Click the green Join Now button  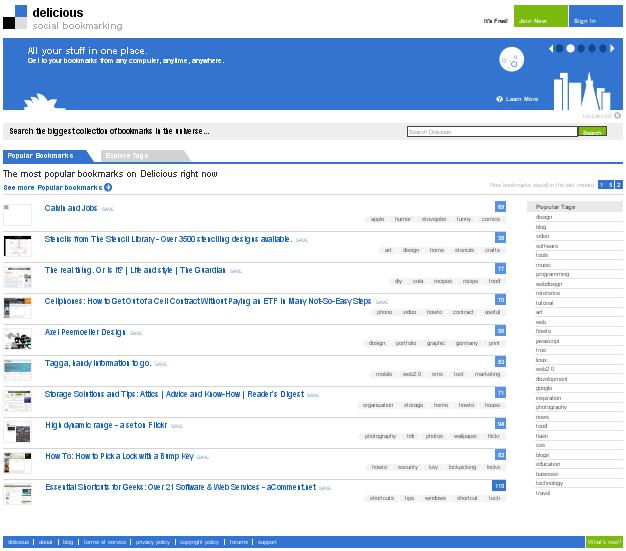(541, 16)
